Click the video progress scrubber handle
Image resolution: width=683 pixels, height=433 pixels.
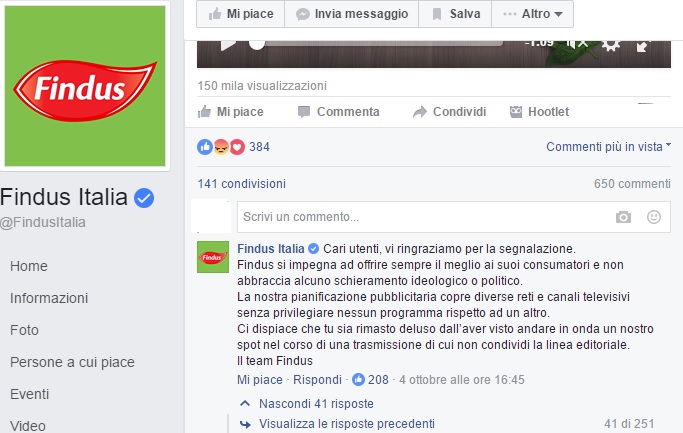(257, 44)
